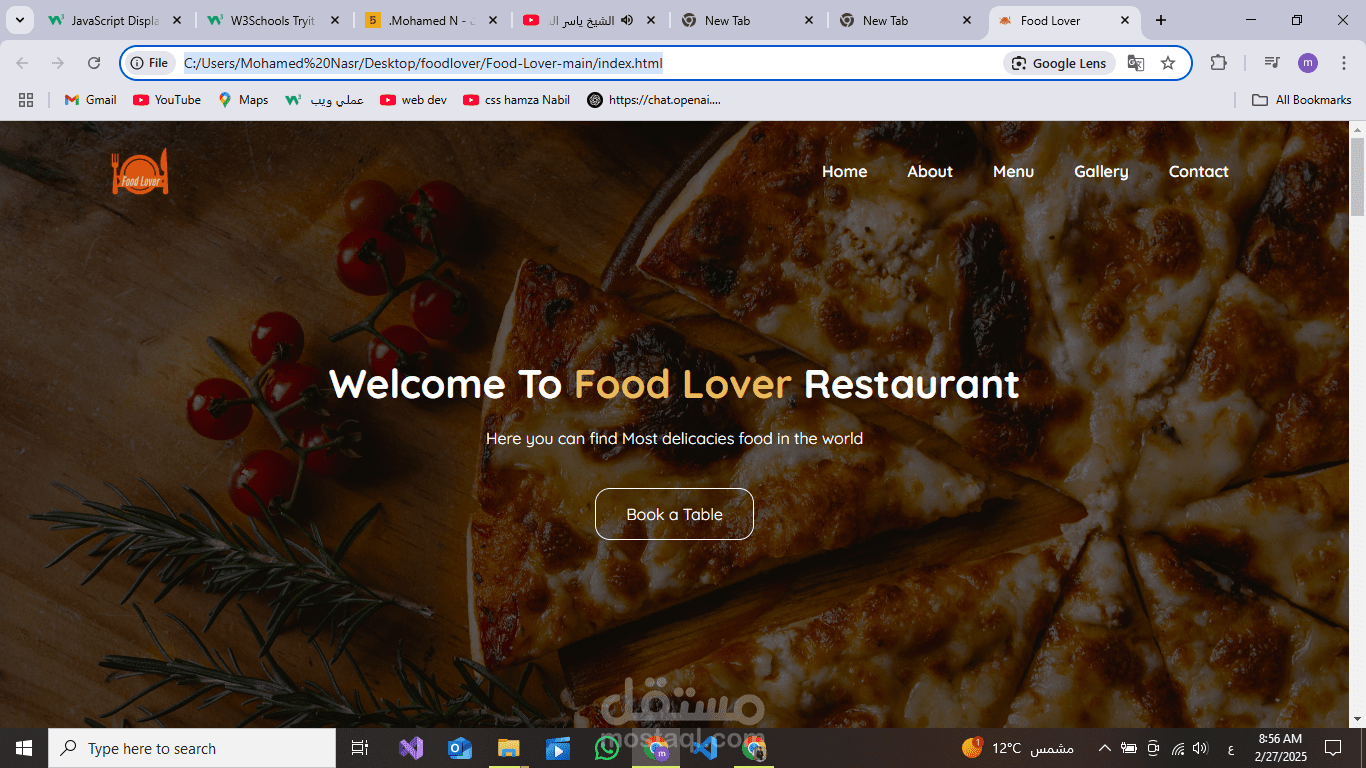The image size is (1366, 768).
Task: Open the volume speaker icon
Action: tap(1201, 748)
